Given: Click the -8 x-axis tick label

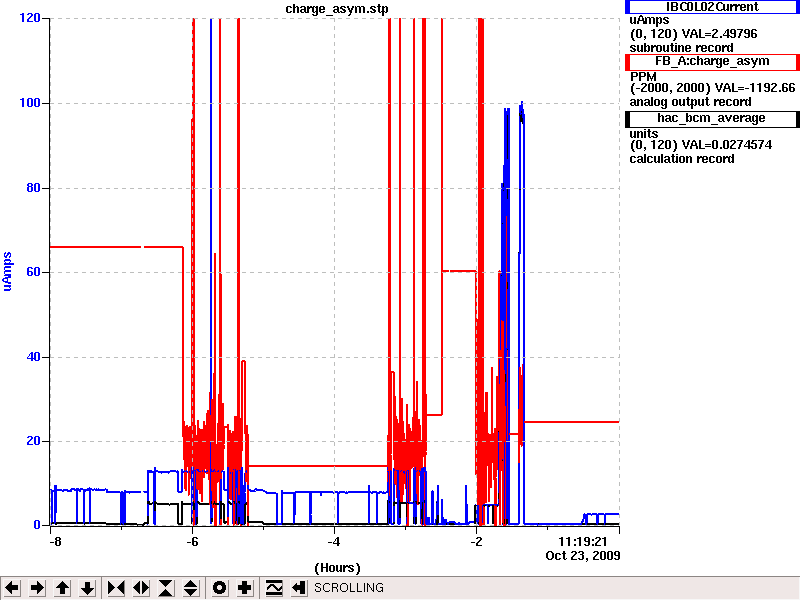Looking at the screenshot, I should [x=55, y=541].
